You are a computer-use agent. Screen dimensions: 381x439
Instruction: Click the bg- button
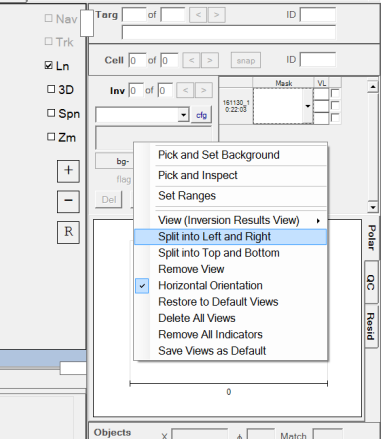tap(115, 161)
